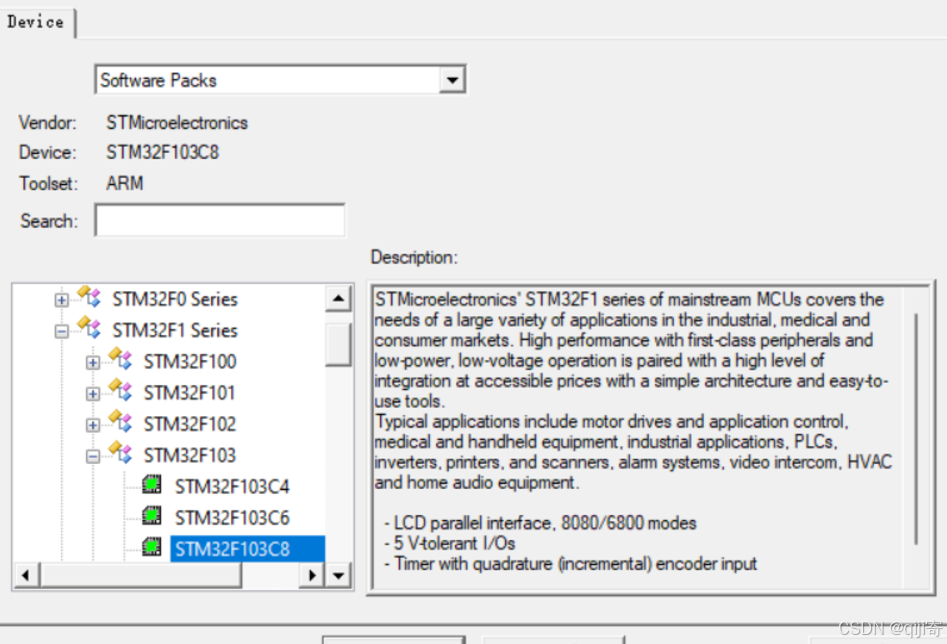Click the 'LCD parallel interface' description line
Viewport: 947px width, 644px height.
click(x=540, y=523)
